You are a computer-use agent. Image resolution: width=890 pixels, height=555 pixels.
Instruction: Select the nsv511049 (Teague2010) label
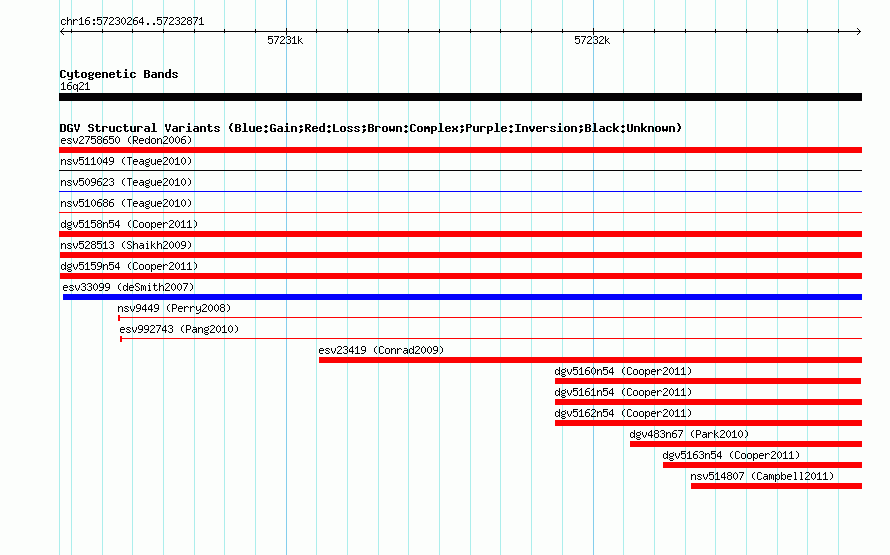click(126, 161)
